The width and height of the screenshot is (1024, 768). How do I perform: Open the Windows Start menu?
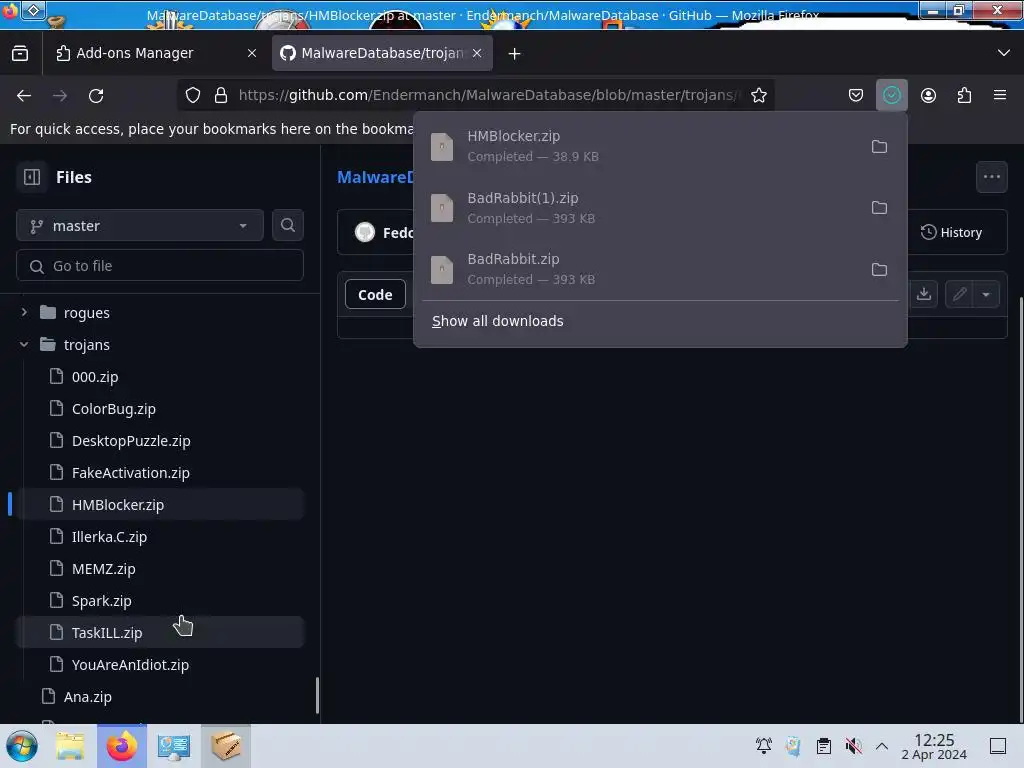(22, 746)
